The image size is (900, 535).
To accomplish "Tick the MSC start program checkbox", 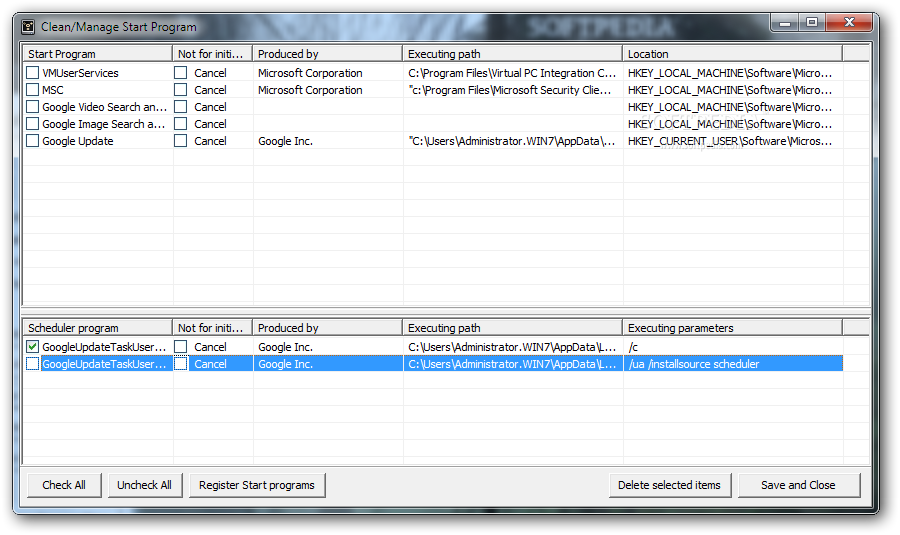I will (x=33, y=90).
